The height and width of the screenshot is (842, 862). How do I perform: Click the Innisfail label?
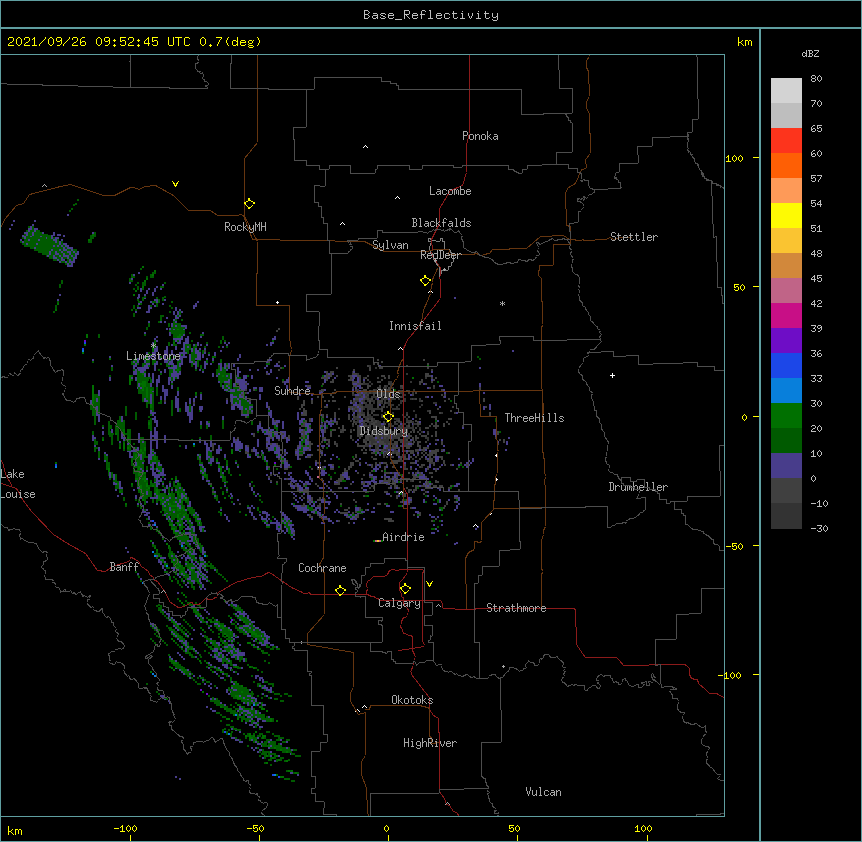click(x=415, y=326)
